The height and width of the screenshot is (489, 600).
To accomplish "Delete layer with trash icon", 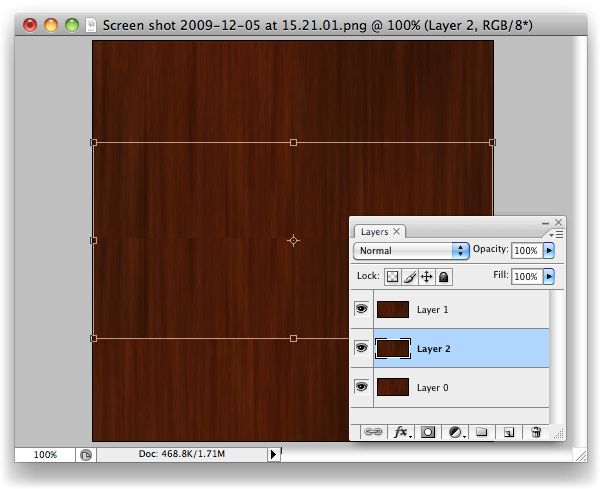I will [536, 433].
